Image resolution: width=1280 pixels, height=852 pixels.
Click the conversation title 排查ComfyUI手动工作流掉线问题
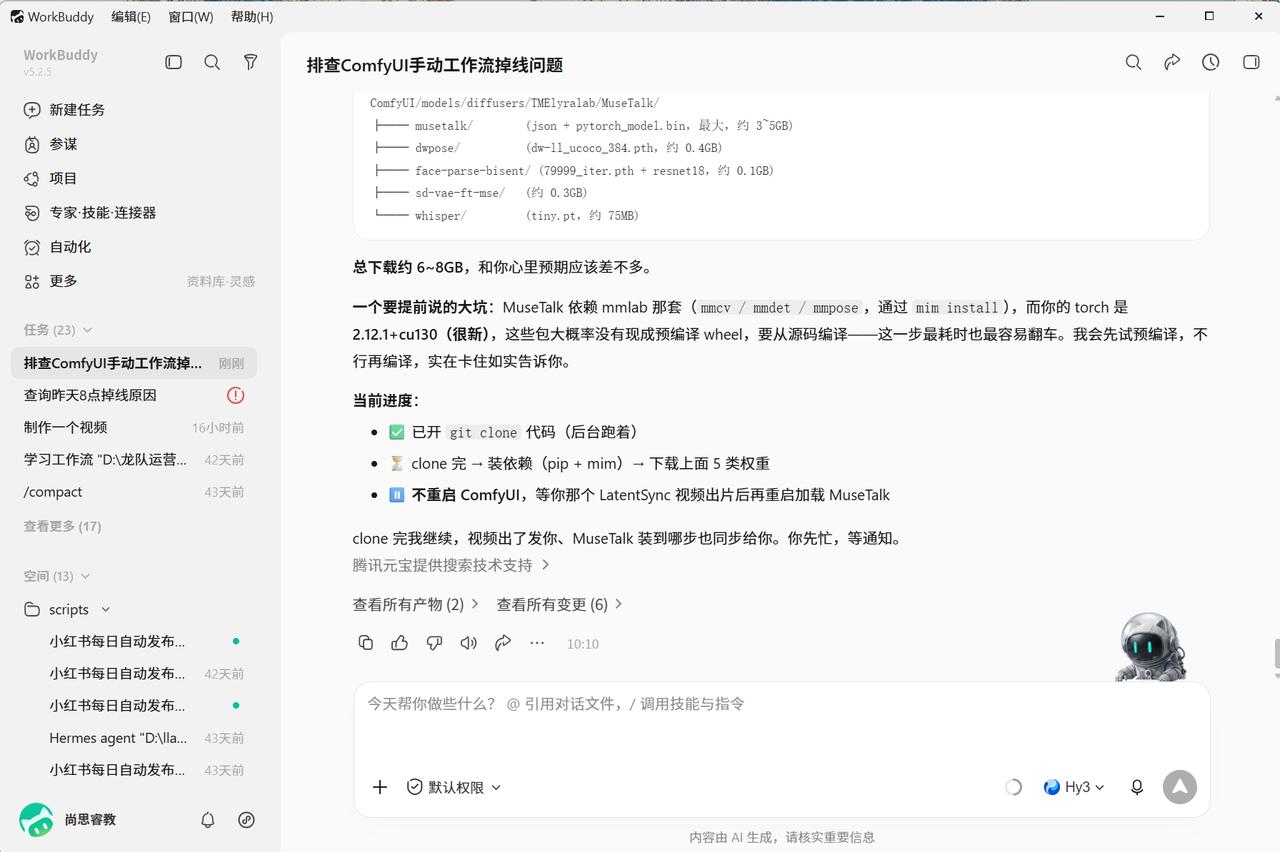pyautogui.click(x=435, y=65)
